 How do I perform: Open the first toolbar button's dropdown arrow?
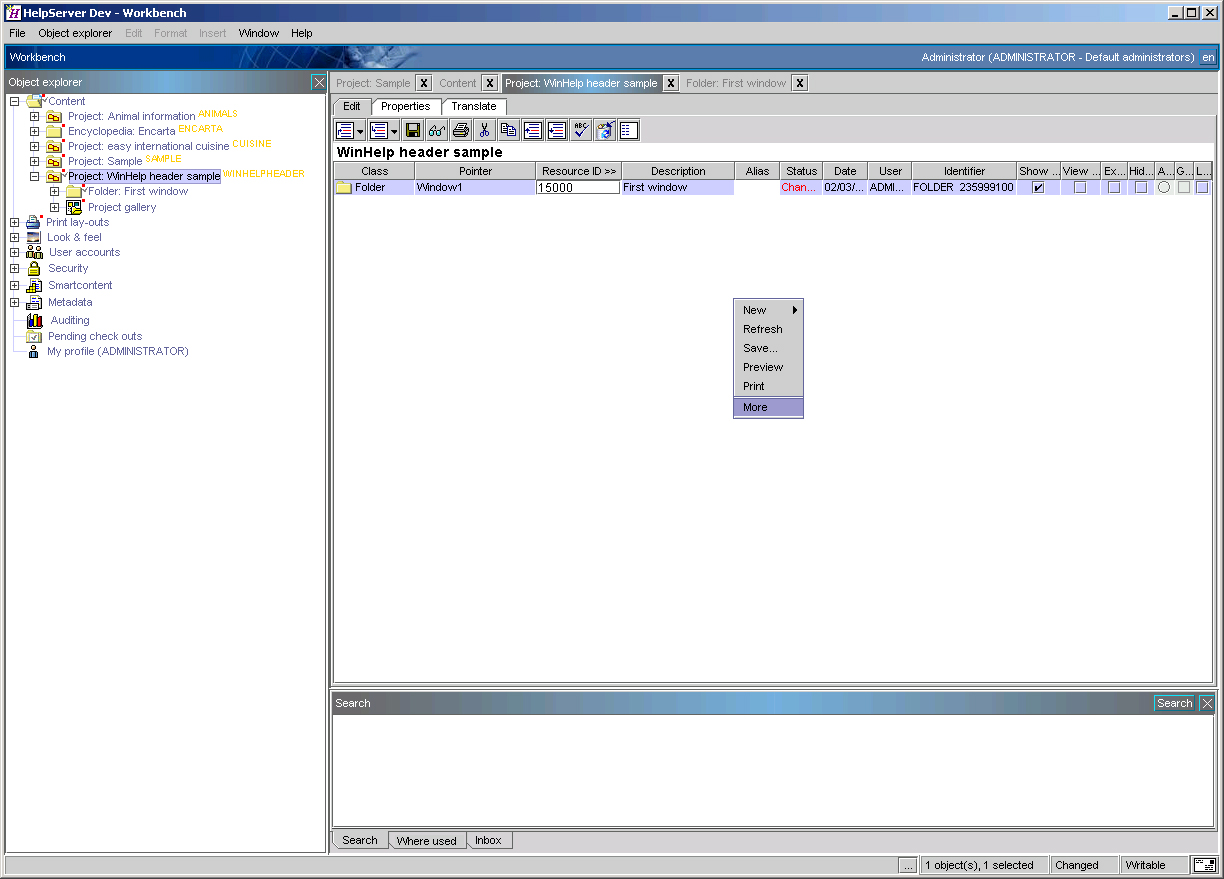pyautogui.click(x=361, y=129)
